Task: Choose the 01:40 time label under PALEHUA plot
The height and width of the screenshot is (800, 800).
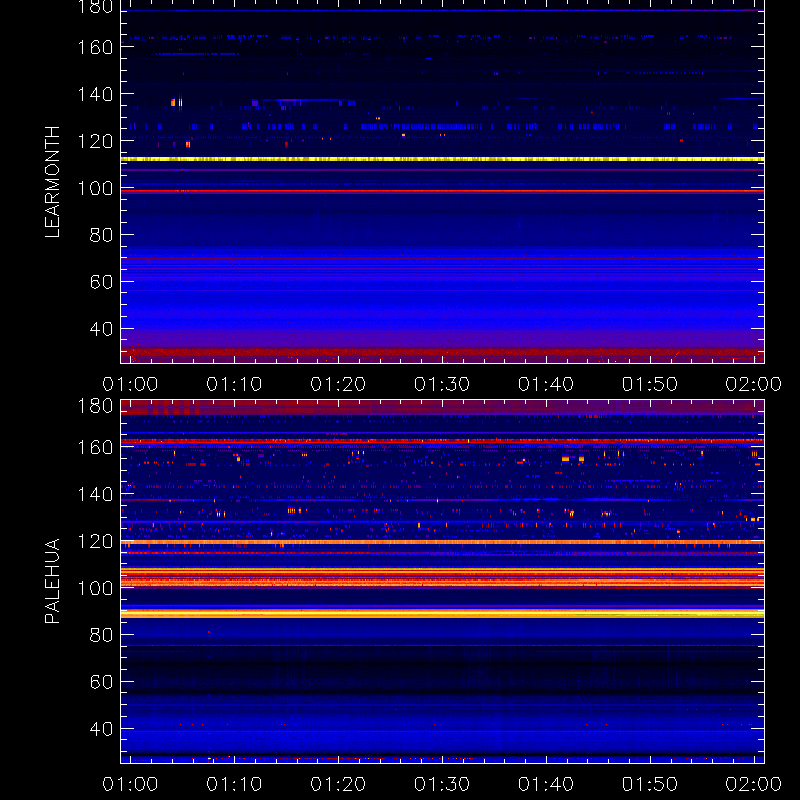Action: point(546,784)
